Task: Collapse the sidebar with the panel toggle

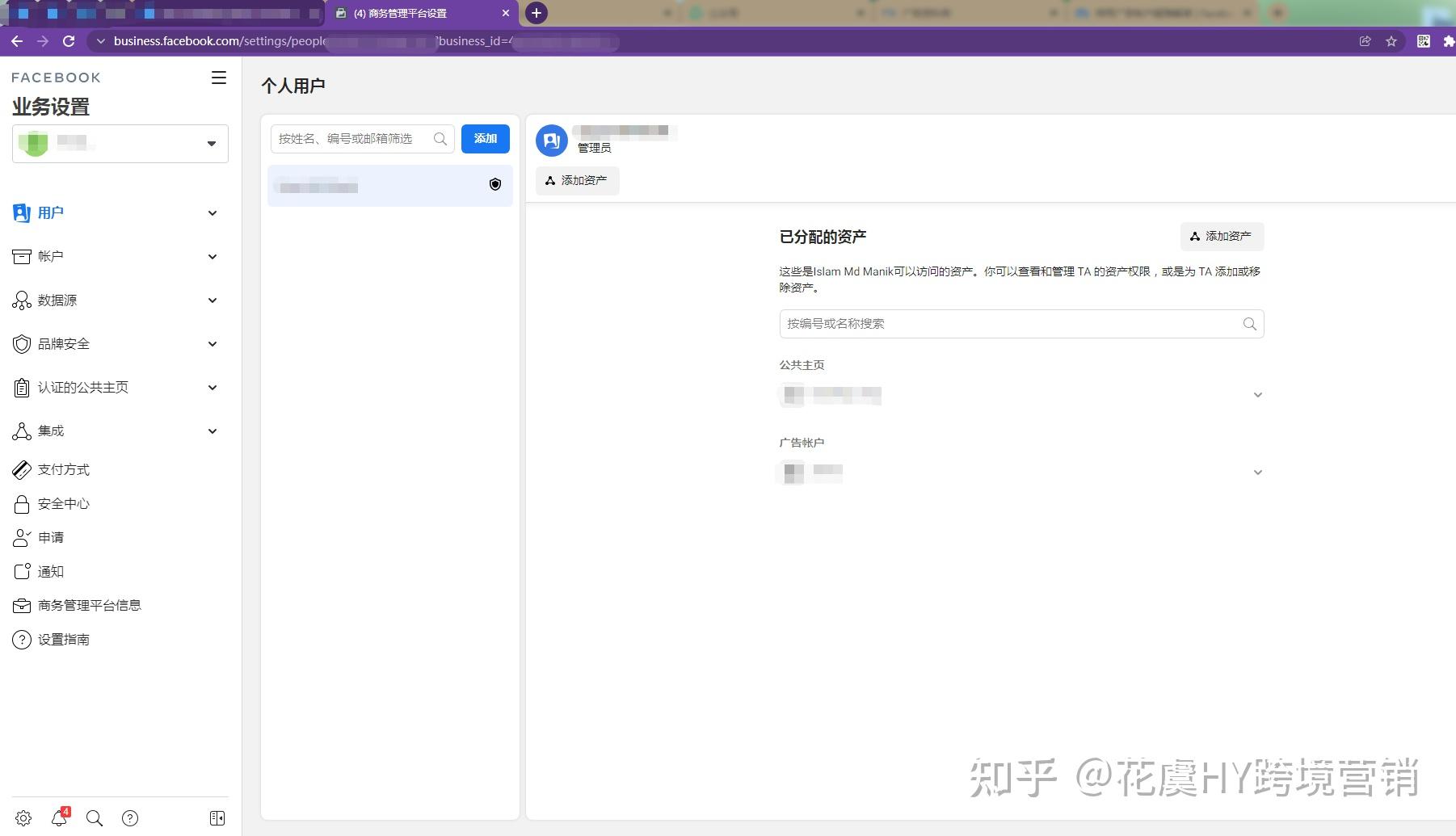Action: click(x=217, y=817)
